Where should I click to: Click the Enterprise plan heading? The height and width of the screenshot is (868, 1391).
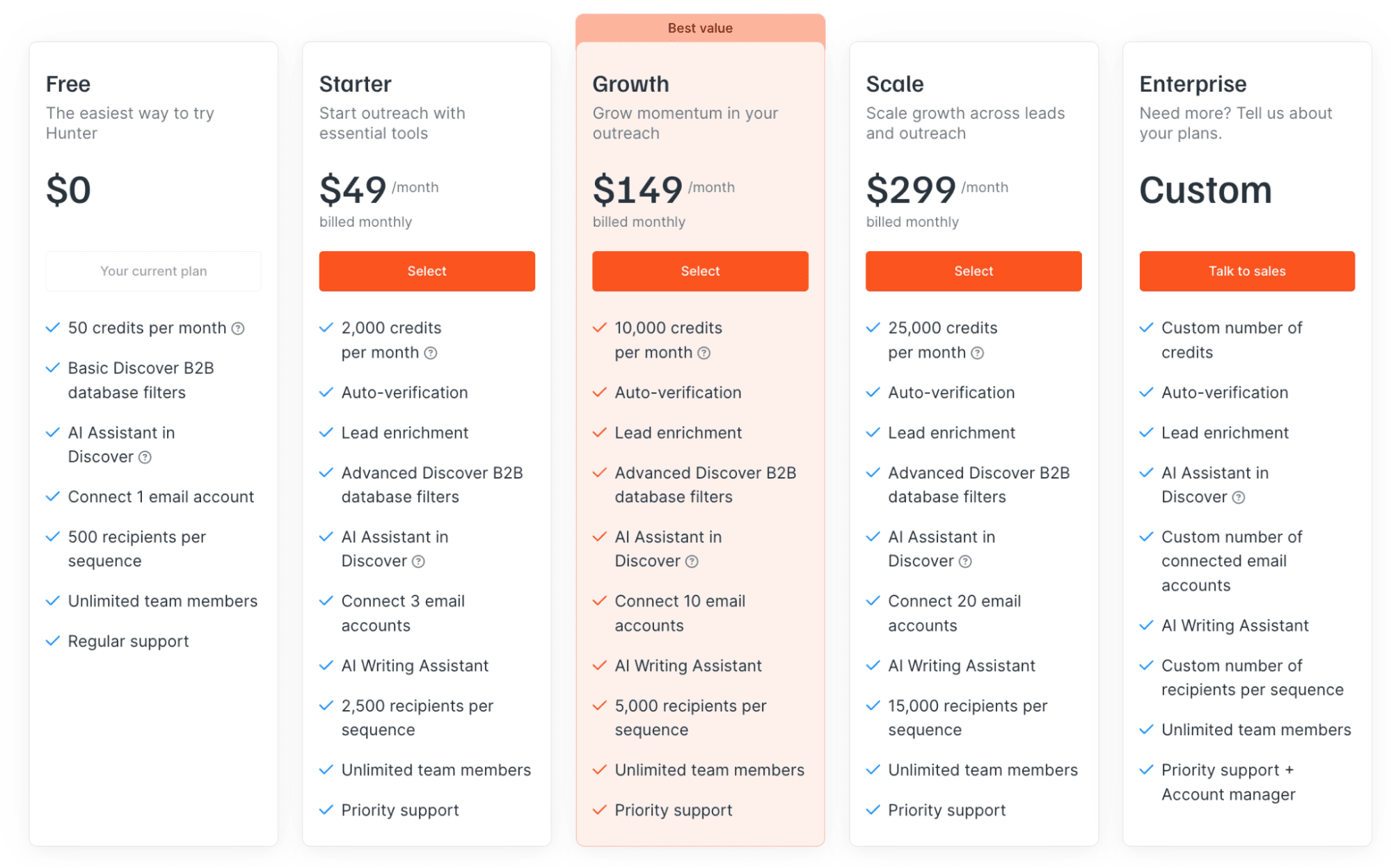tap(1193, 84)
